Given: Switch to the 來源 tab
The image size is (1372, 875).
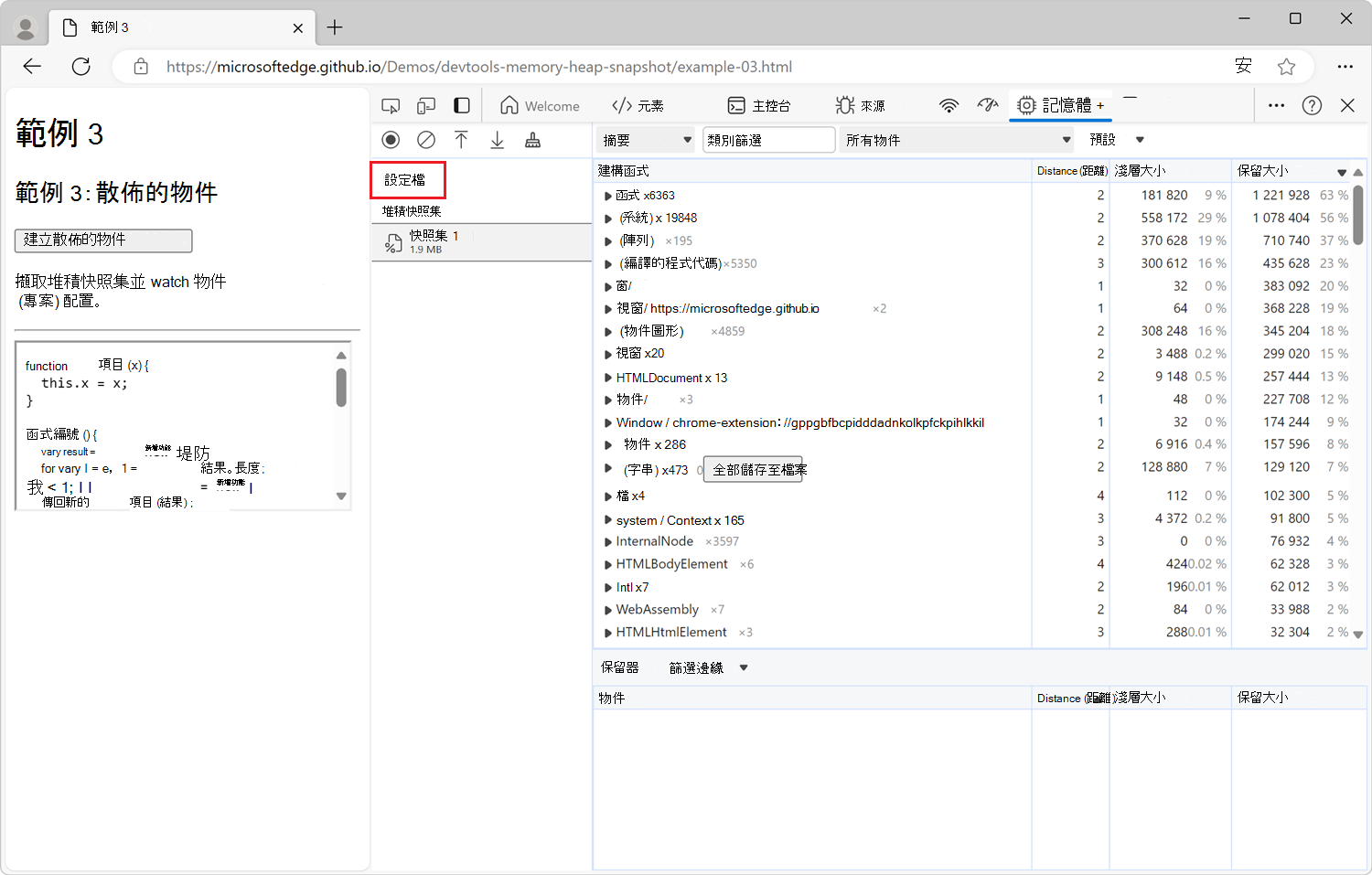Looking at the screenshot, I should click(861, 106).
